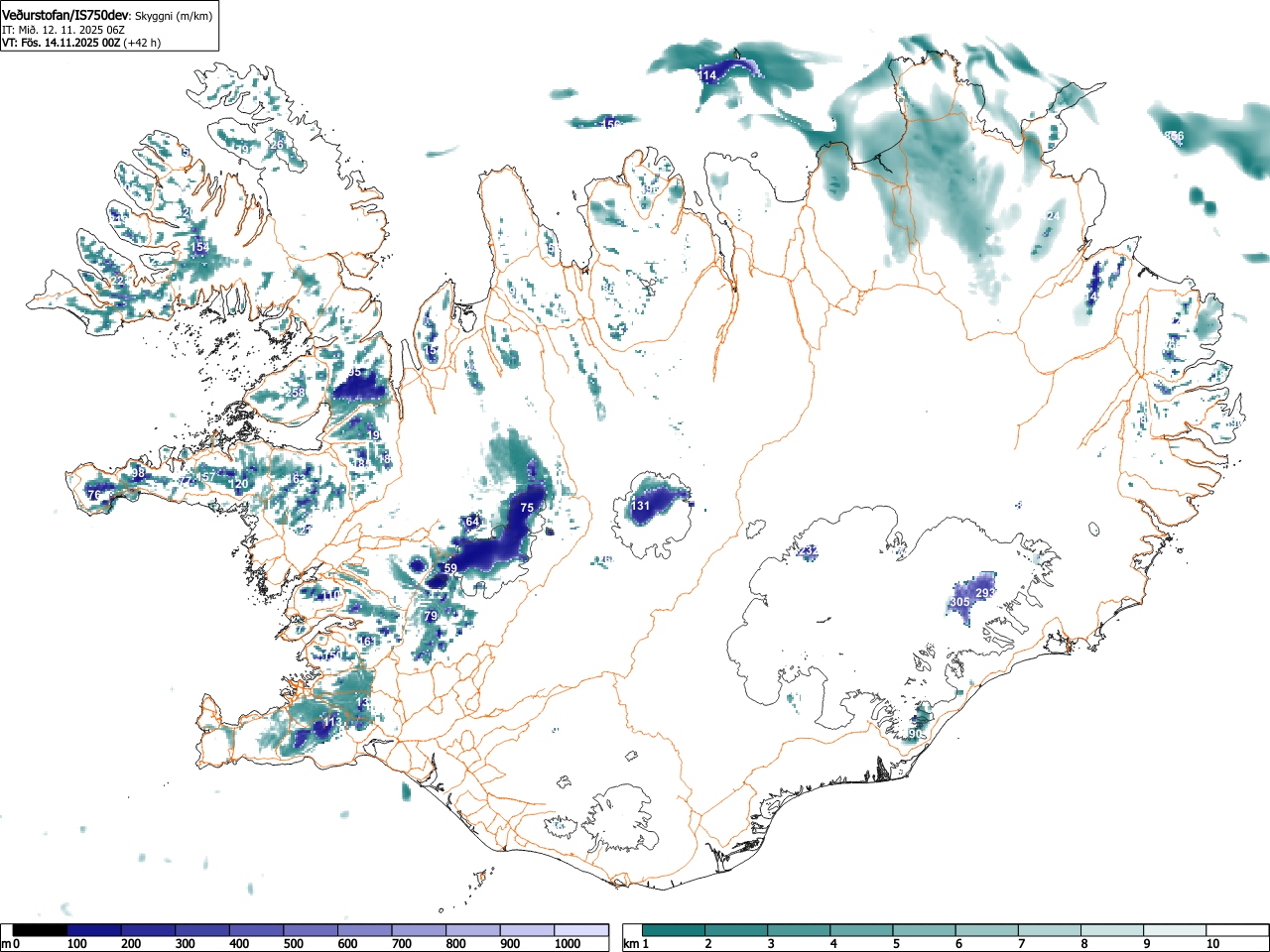Click the '258' visibility value in west Iceland
Viewport: 1270px width, 952px height.
coord(296,393)
